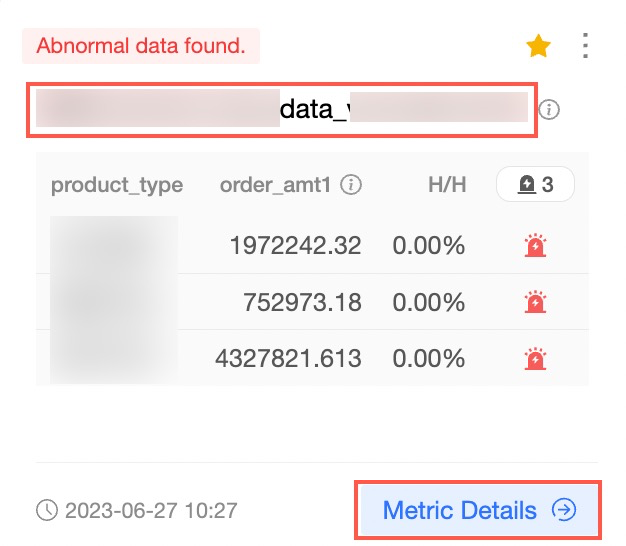
Task: Select the 4327821.613 order amount cell
Action: point(288,358)
